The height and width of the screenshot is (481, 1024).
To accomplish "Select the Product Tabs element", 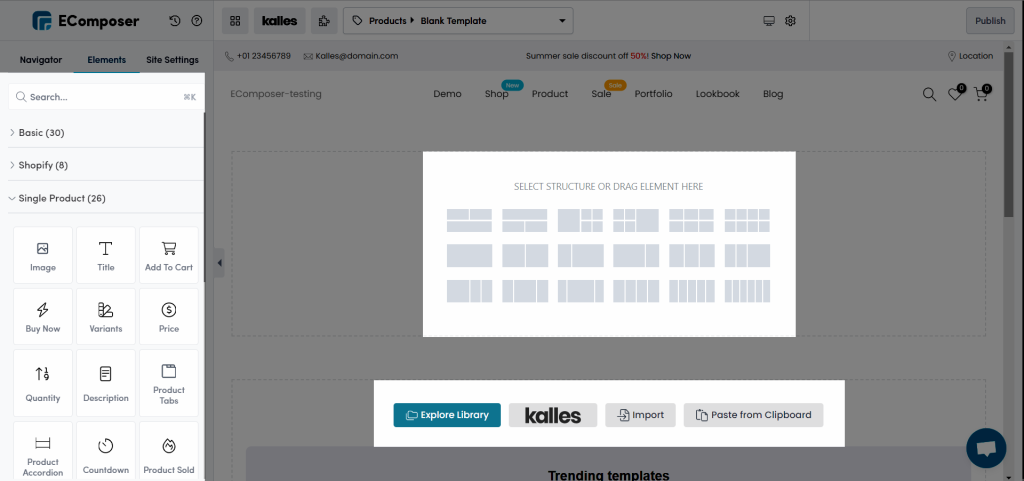I will [168, 383].
